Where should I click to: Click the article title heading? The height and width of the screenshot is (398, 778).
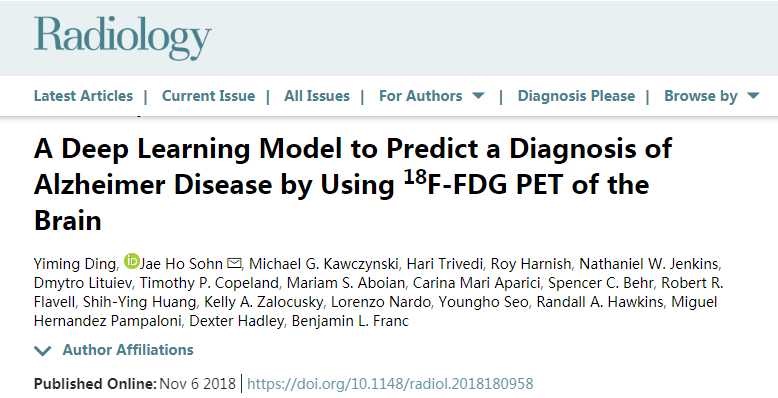353,184
